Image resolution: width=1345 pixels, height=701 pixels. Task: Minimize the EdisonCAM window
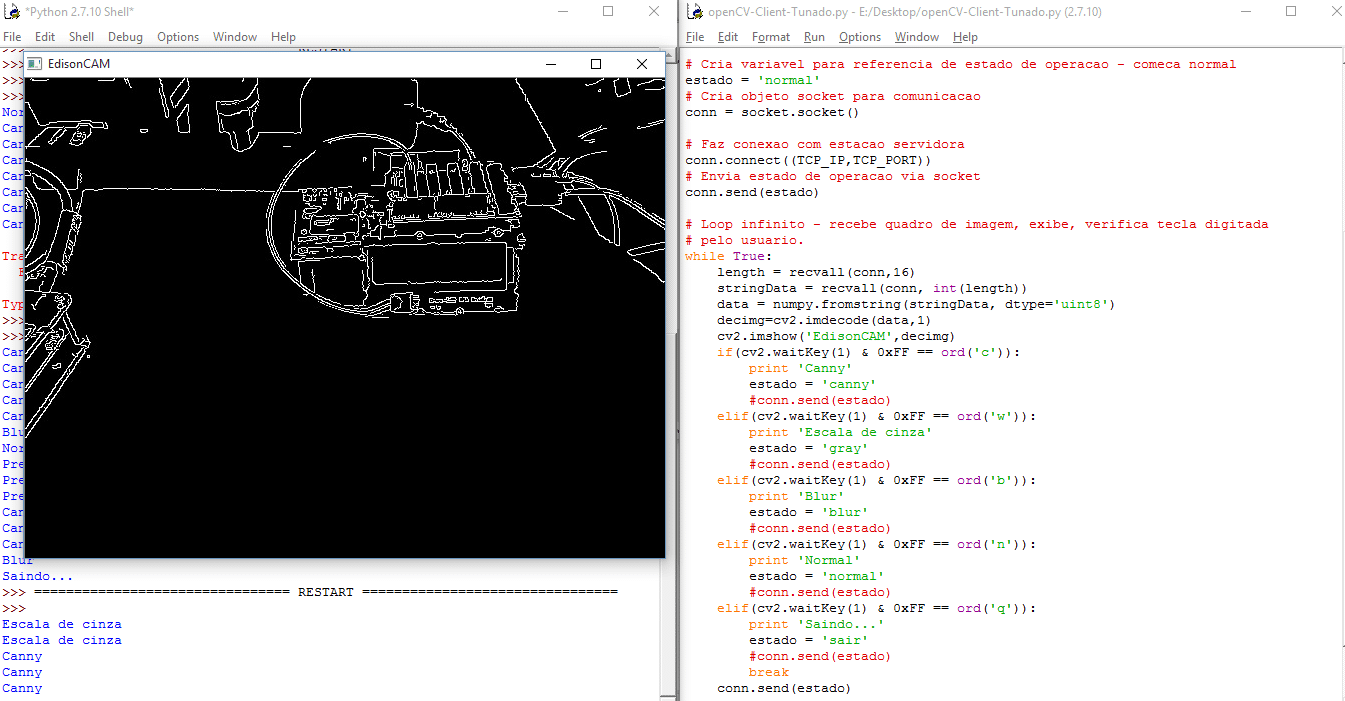550,64
